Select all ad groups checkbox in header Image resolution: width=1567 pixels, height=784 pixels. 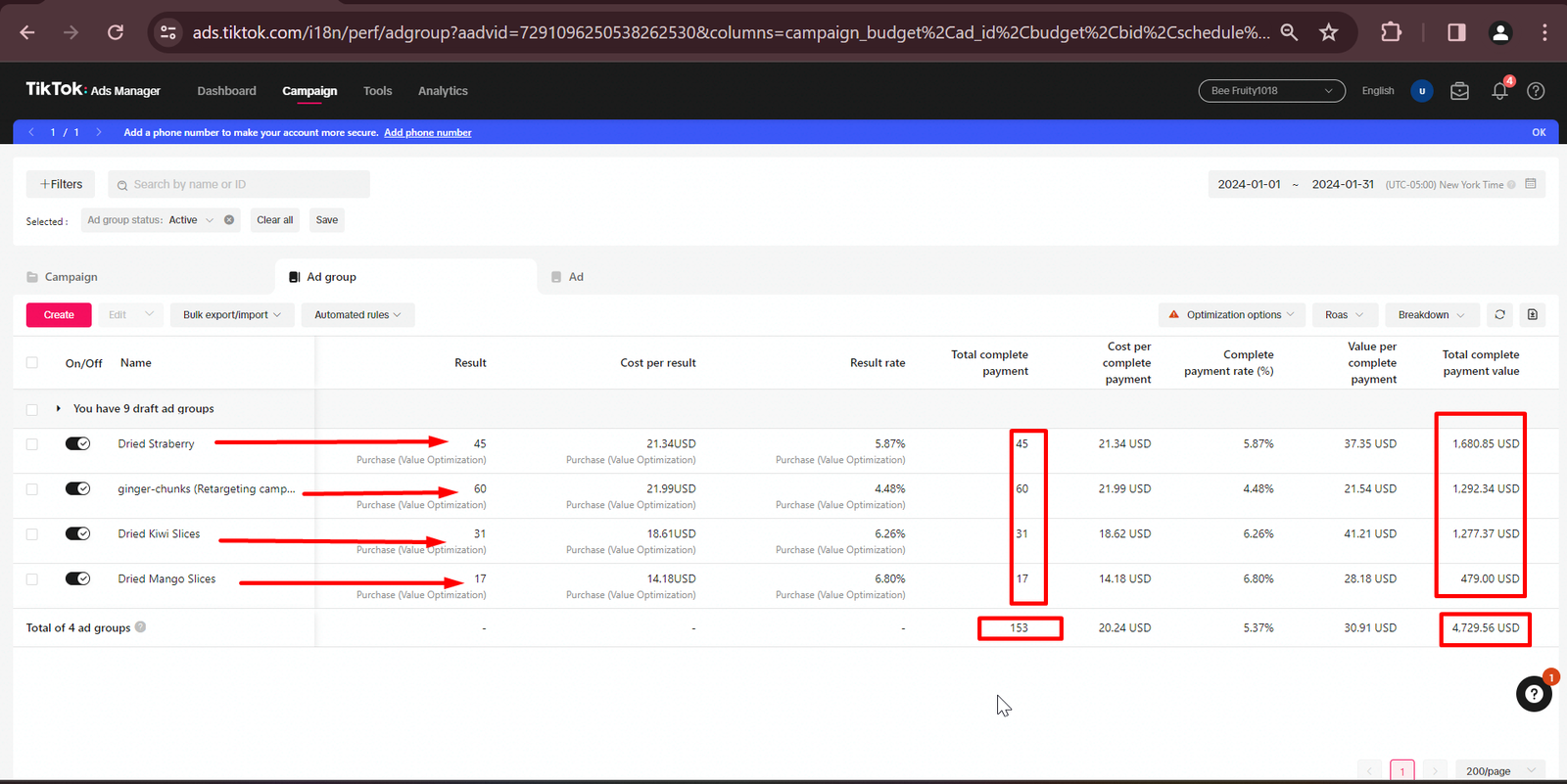point(32,363)
